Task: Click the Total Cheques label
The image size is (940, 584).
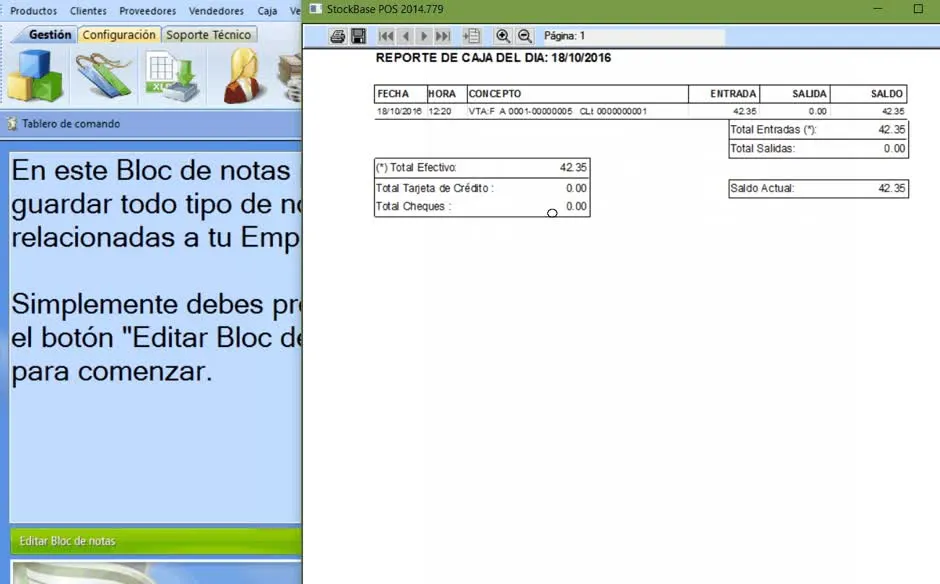Action: pos(413,206)
